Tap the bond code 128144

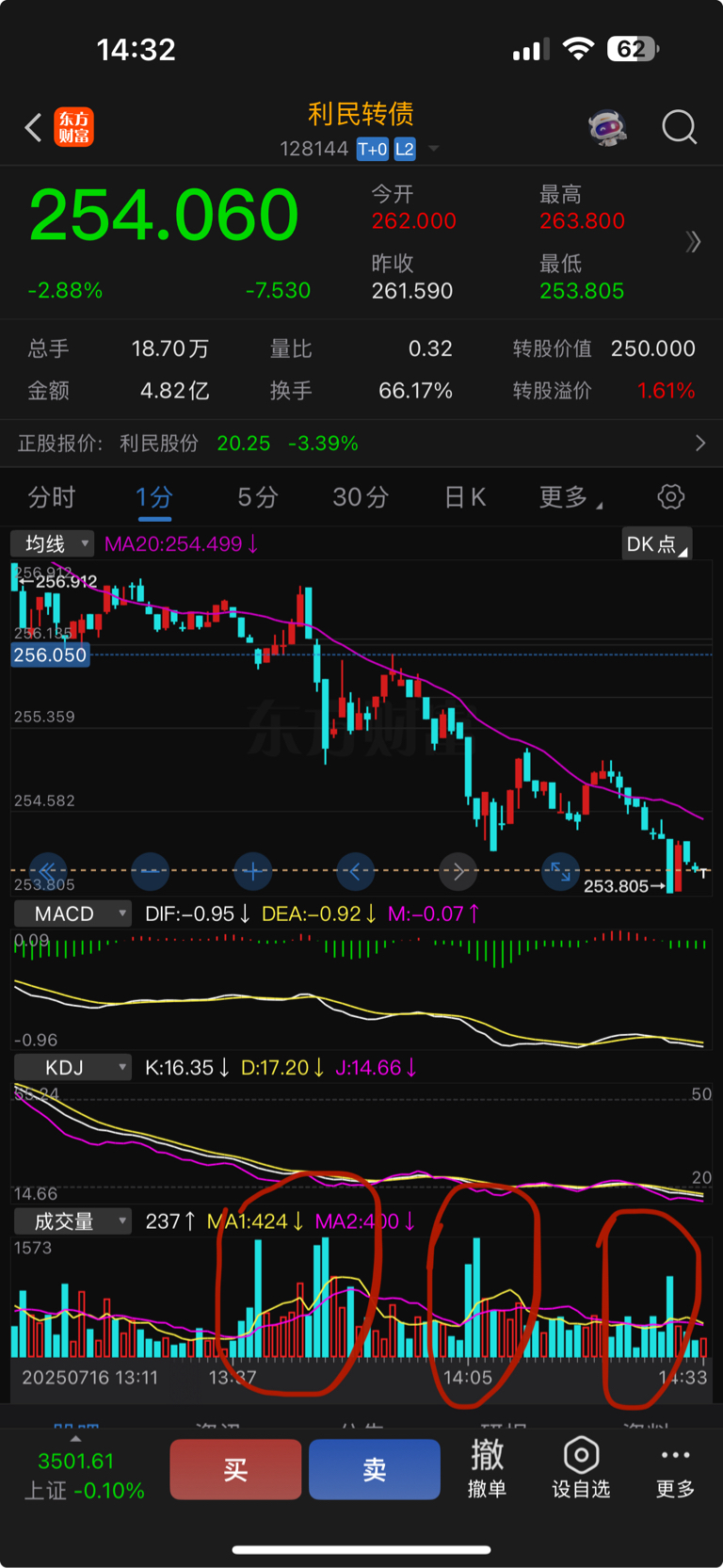pos(314,149)
